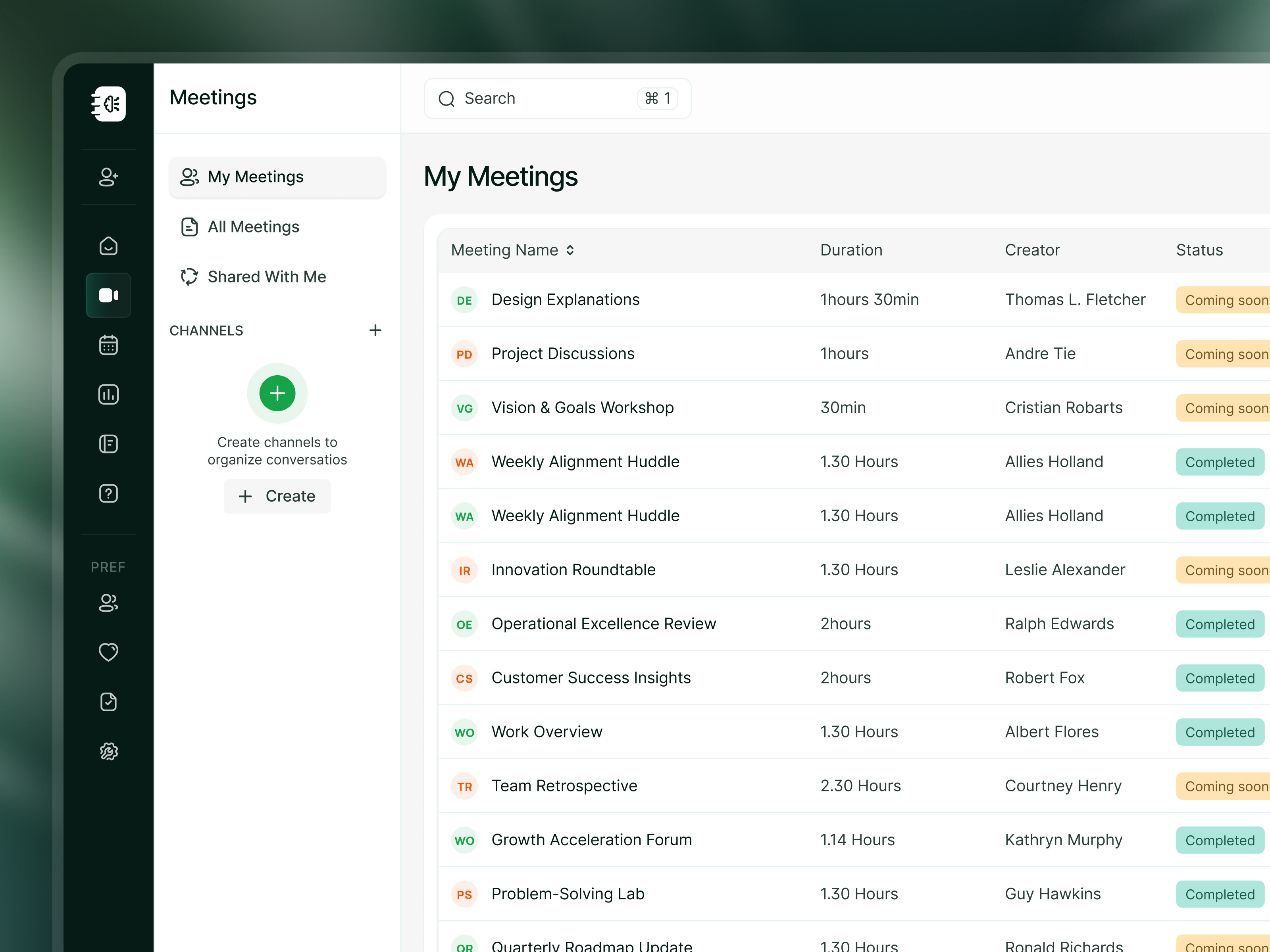Expand the Teams people icon under PREF
1270x952 pixels.
click(108, 603)
